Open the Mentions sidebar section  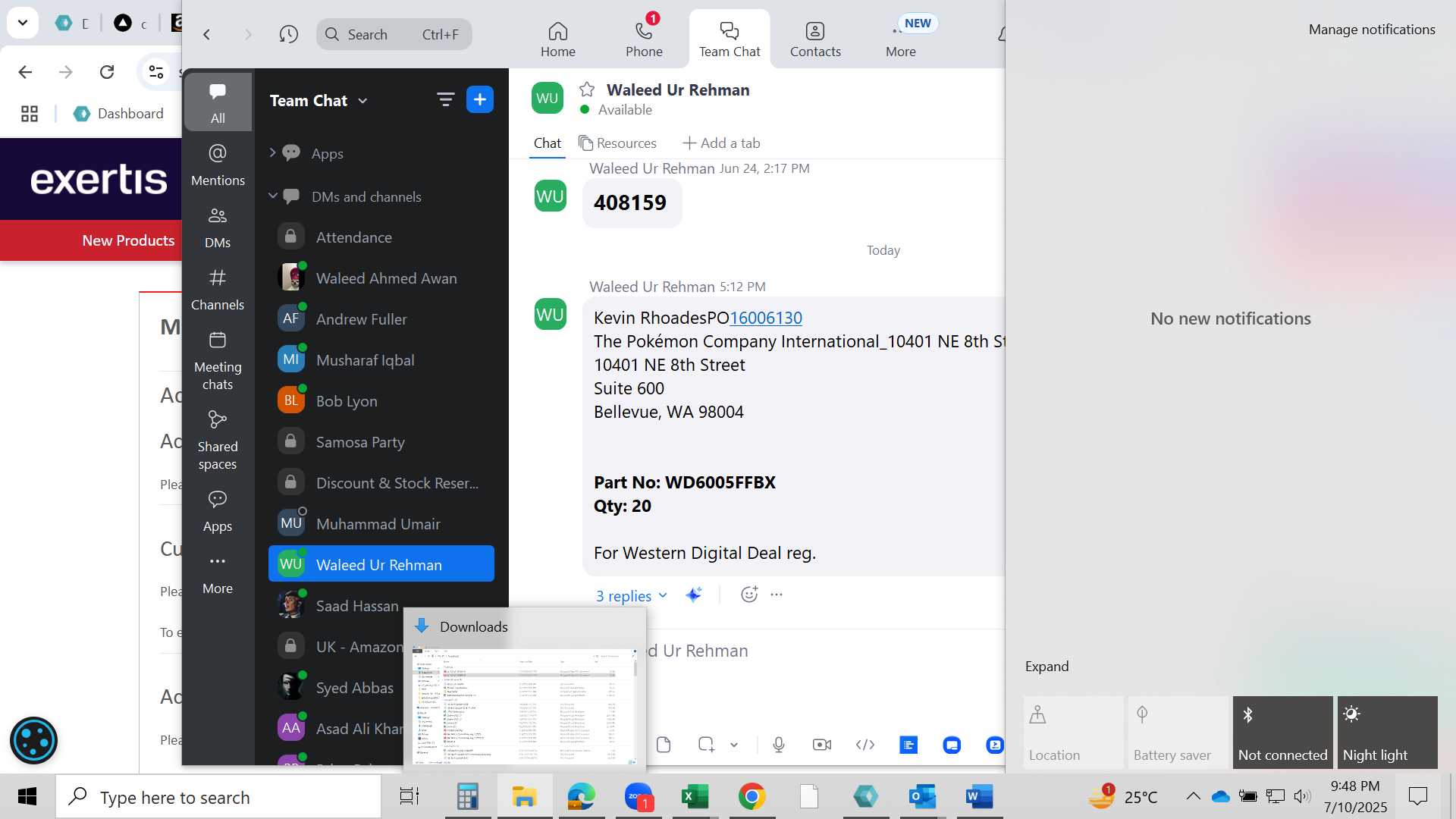pos(218,165)
